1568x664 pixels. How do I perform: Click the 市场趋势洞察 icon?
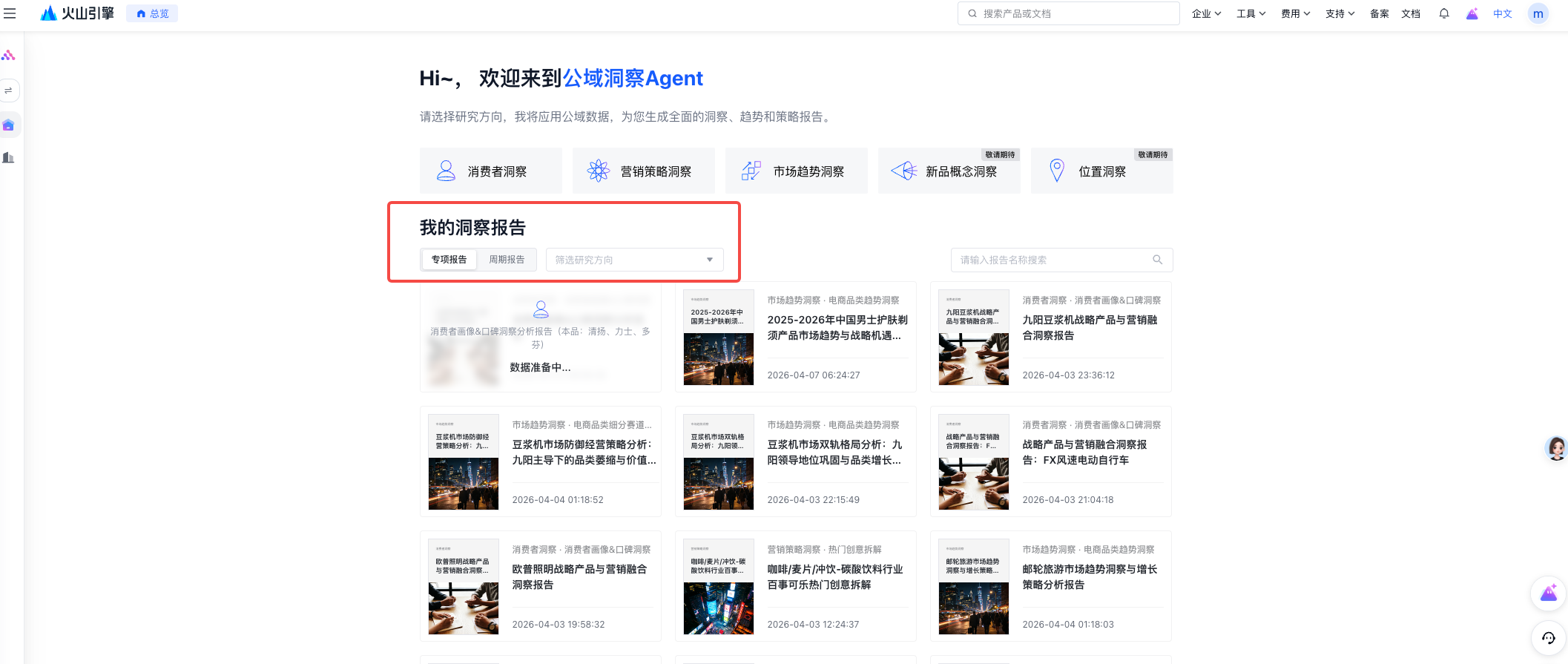click(x=751, y=171)
